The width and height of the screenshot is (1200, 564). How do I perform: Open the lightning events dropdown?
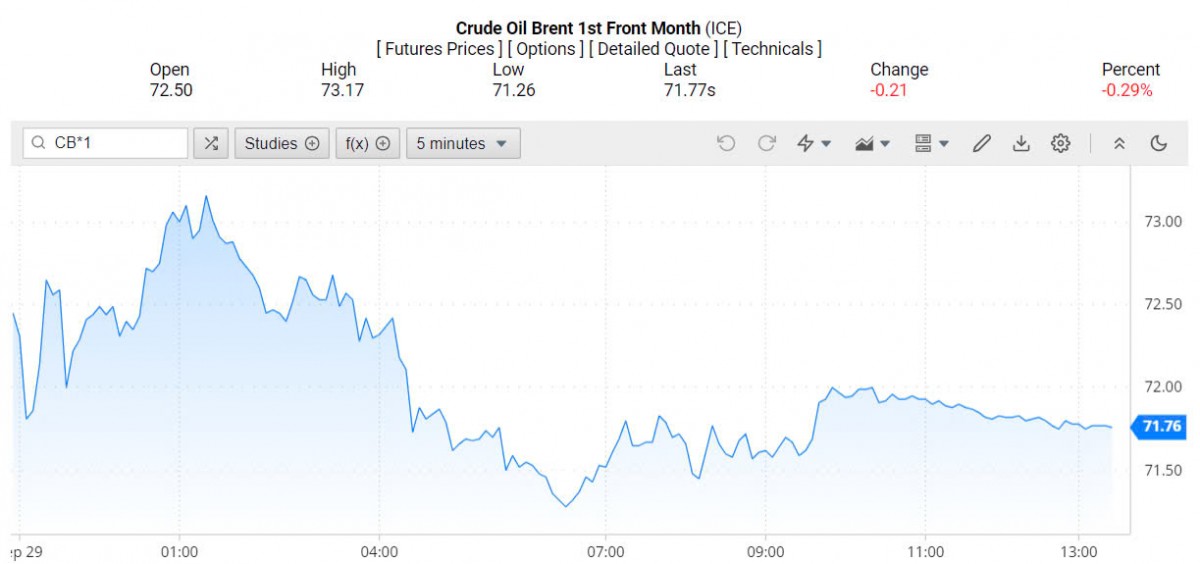click(x=814, y=143)
